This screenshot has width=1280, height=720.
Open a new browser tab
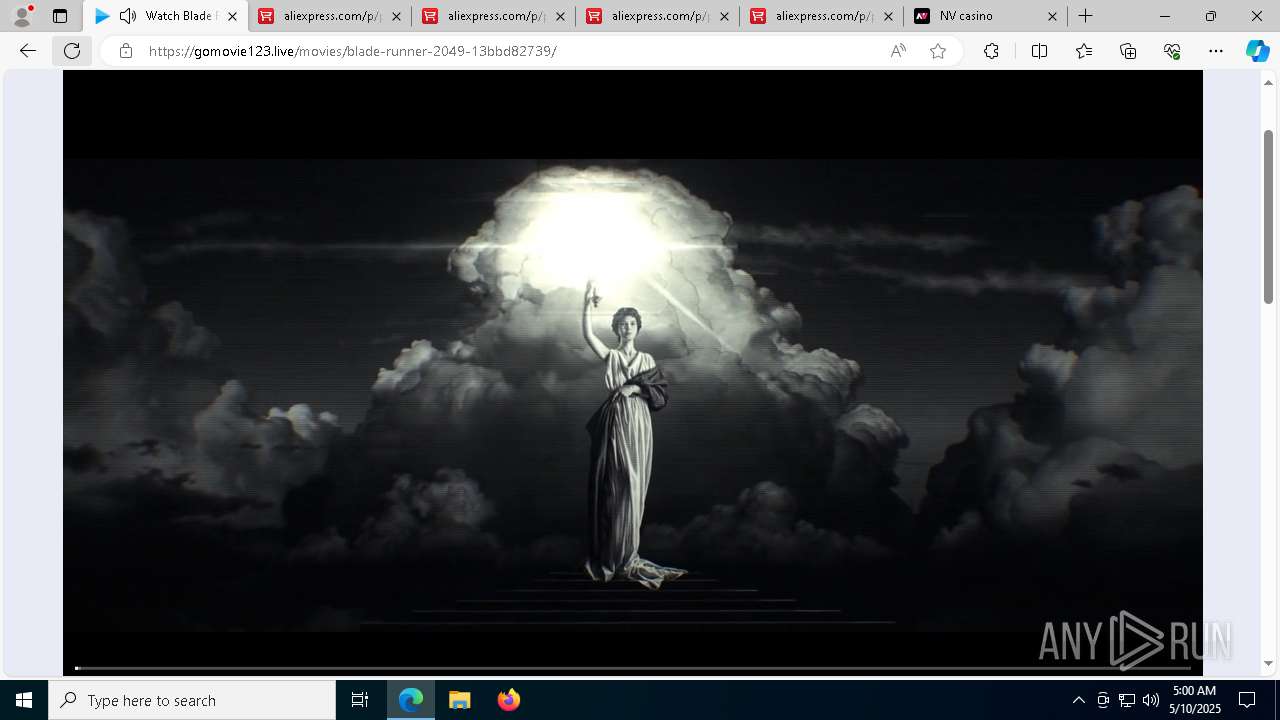click(1085, 16)
